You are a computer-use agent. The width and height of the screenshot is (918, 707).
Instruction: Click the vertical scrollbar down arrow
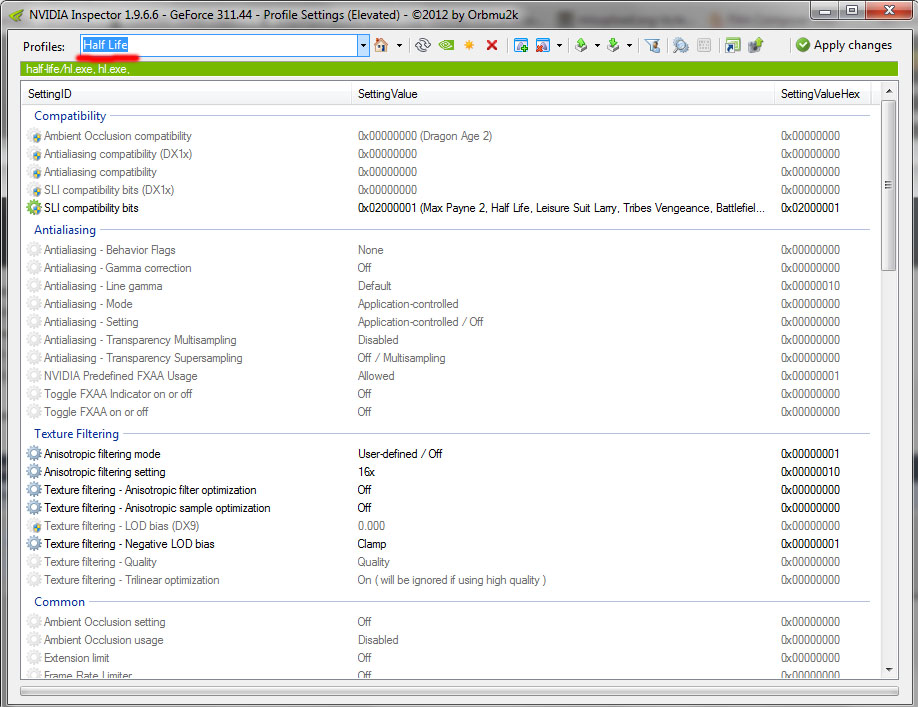[889, 670]
